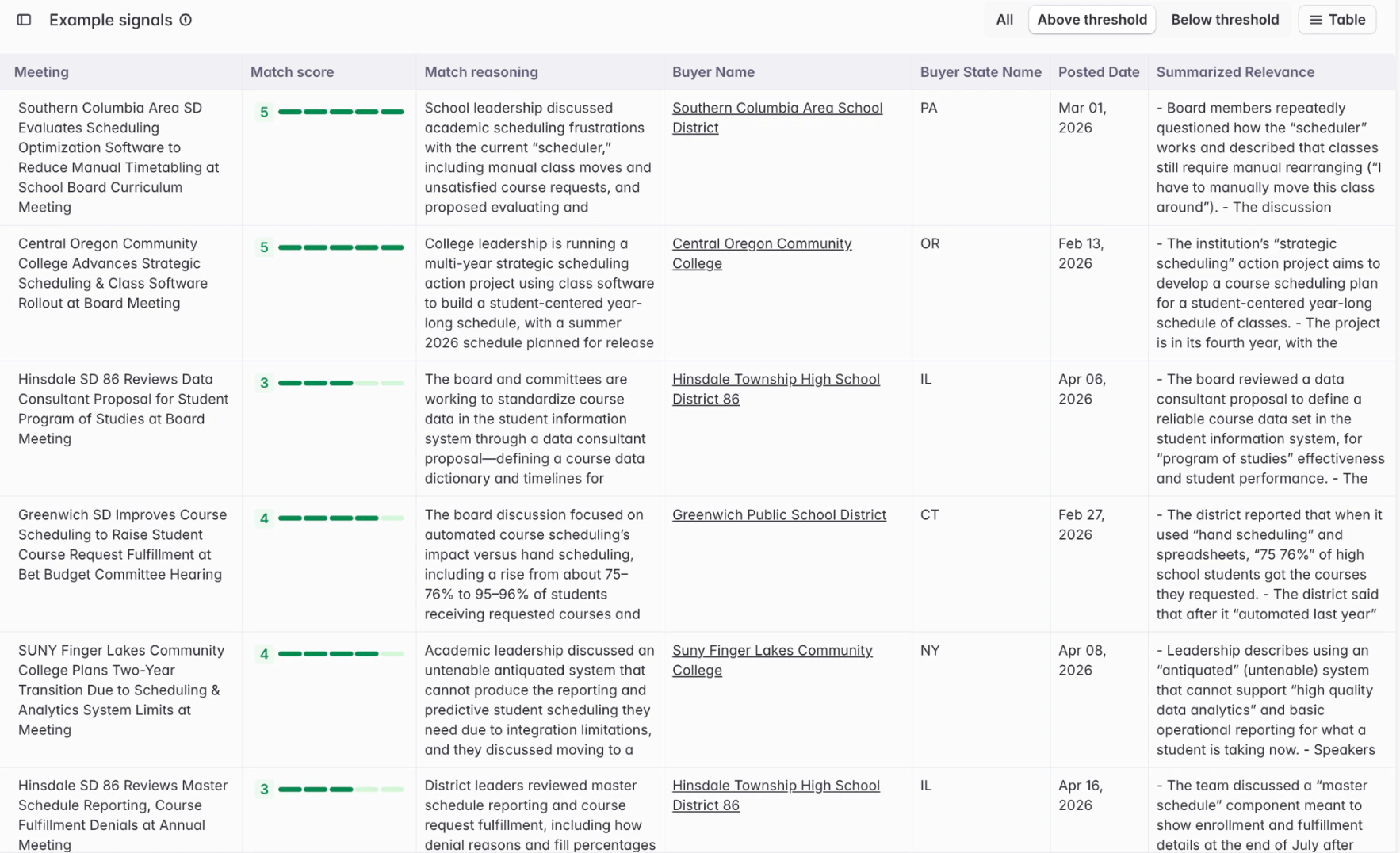Click the posted date 'Mar 01, 2026'
Viewport: 1400px width, 853px height.
click(1083, 118)
